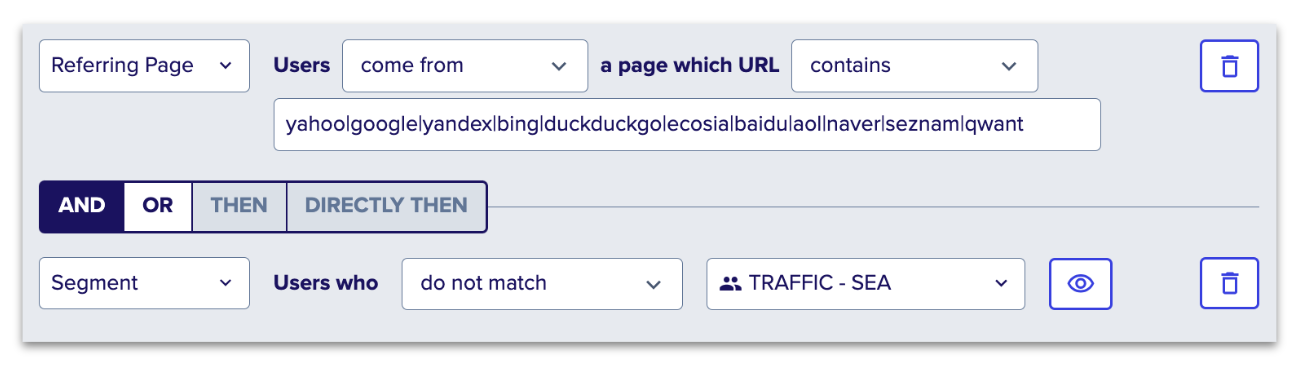Click the people icon beside TRAFFIC - SEA
The width and height of the screenshot is (1300, 384).
[731, 283]
